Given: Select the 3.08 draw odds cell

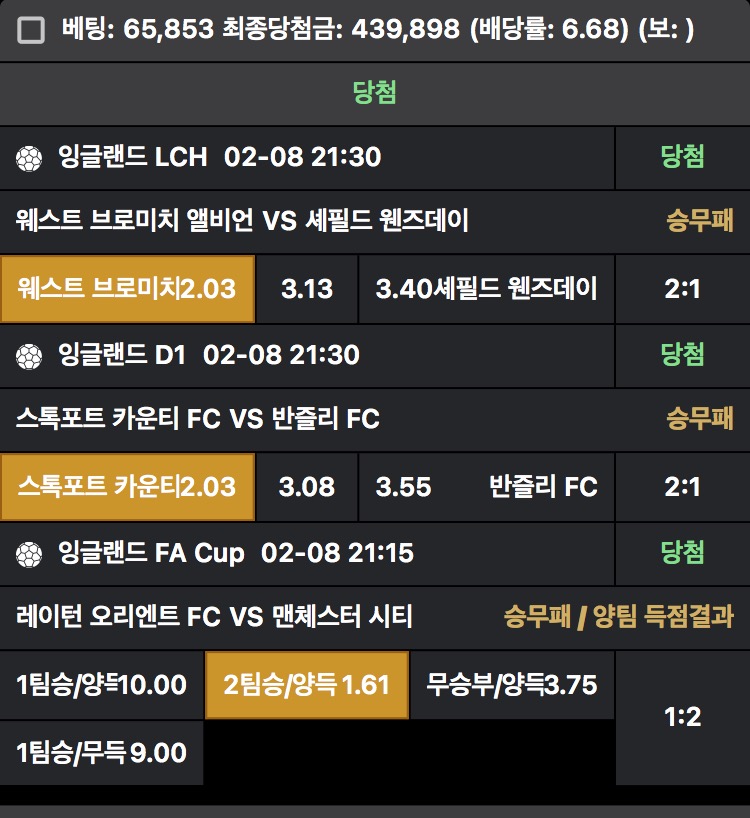Looking at the screenshot, I should (x=307, y=487).
